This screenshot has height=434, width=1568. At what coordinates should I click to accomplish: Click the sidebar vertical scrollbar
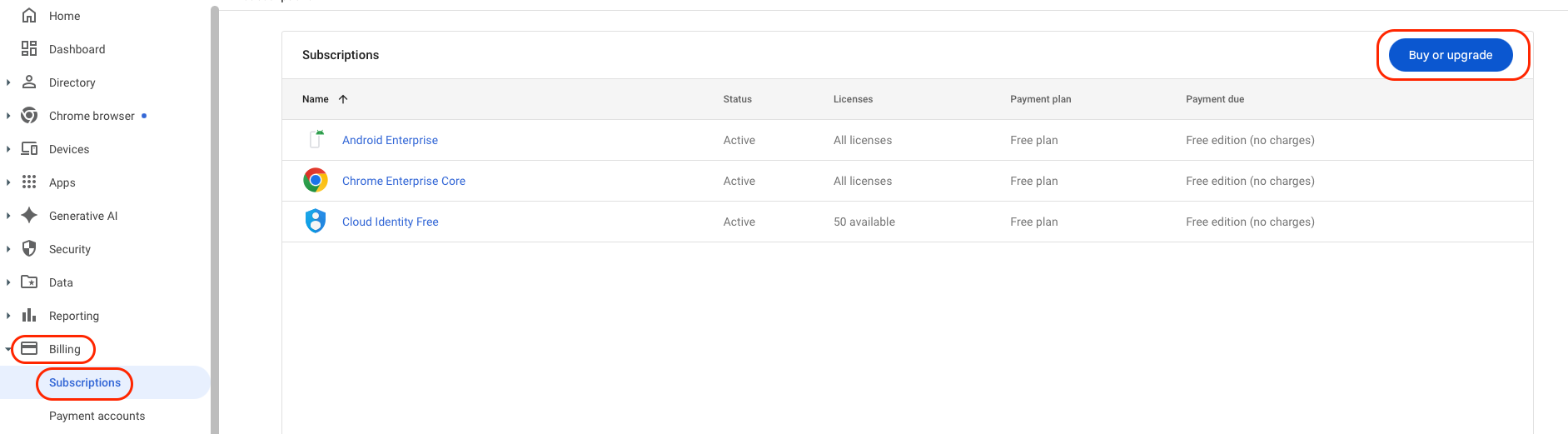(x=215, y=217)
